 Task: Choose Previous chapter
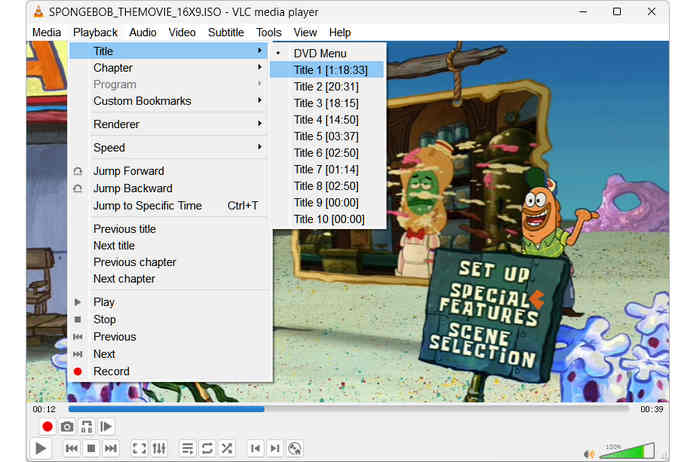point(169,262)
